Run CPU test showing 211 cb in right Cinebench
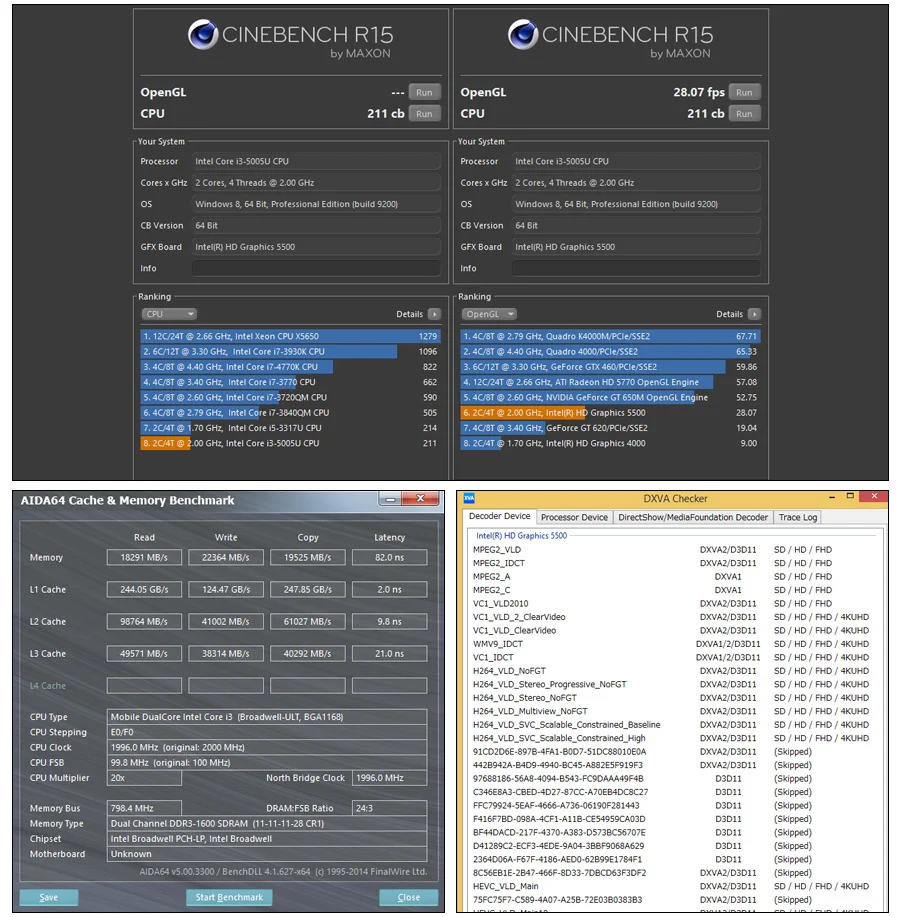Image resolution: width=900 pixels, height=917 pixels. pyautogui.click(x=744, y=114)
